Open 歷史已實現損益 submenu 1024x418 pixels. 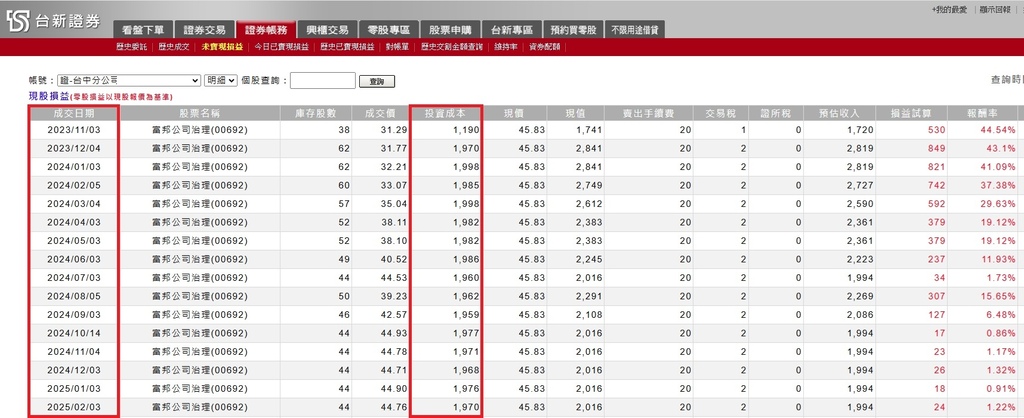[x=347, y=47]
